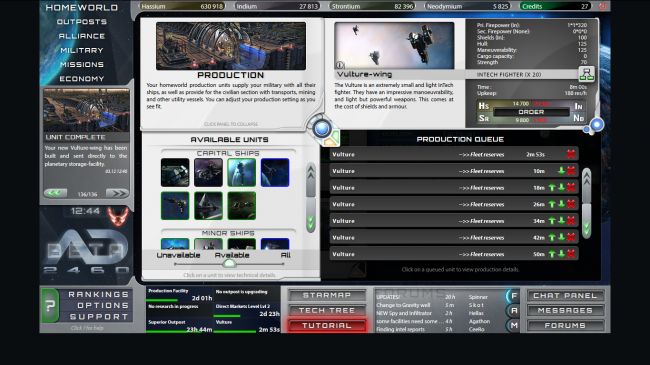Click the Order button

coord(531,112)
